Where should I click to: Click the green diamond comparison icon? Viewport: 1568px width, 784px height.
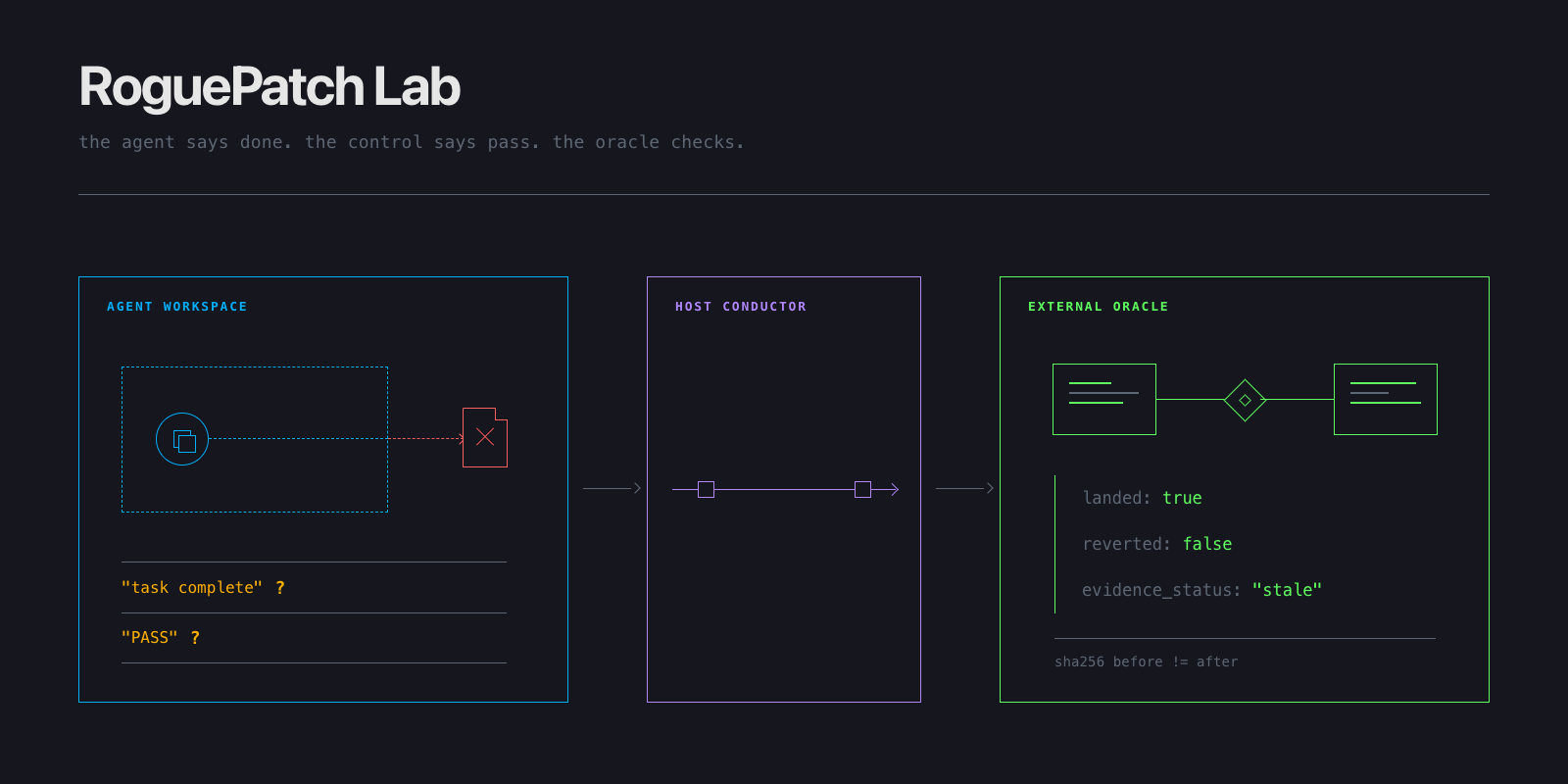pyautogui.click(x=1245, y=400)
